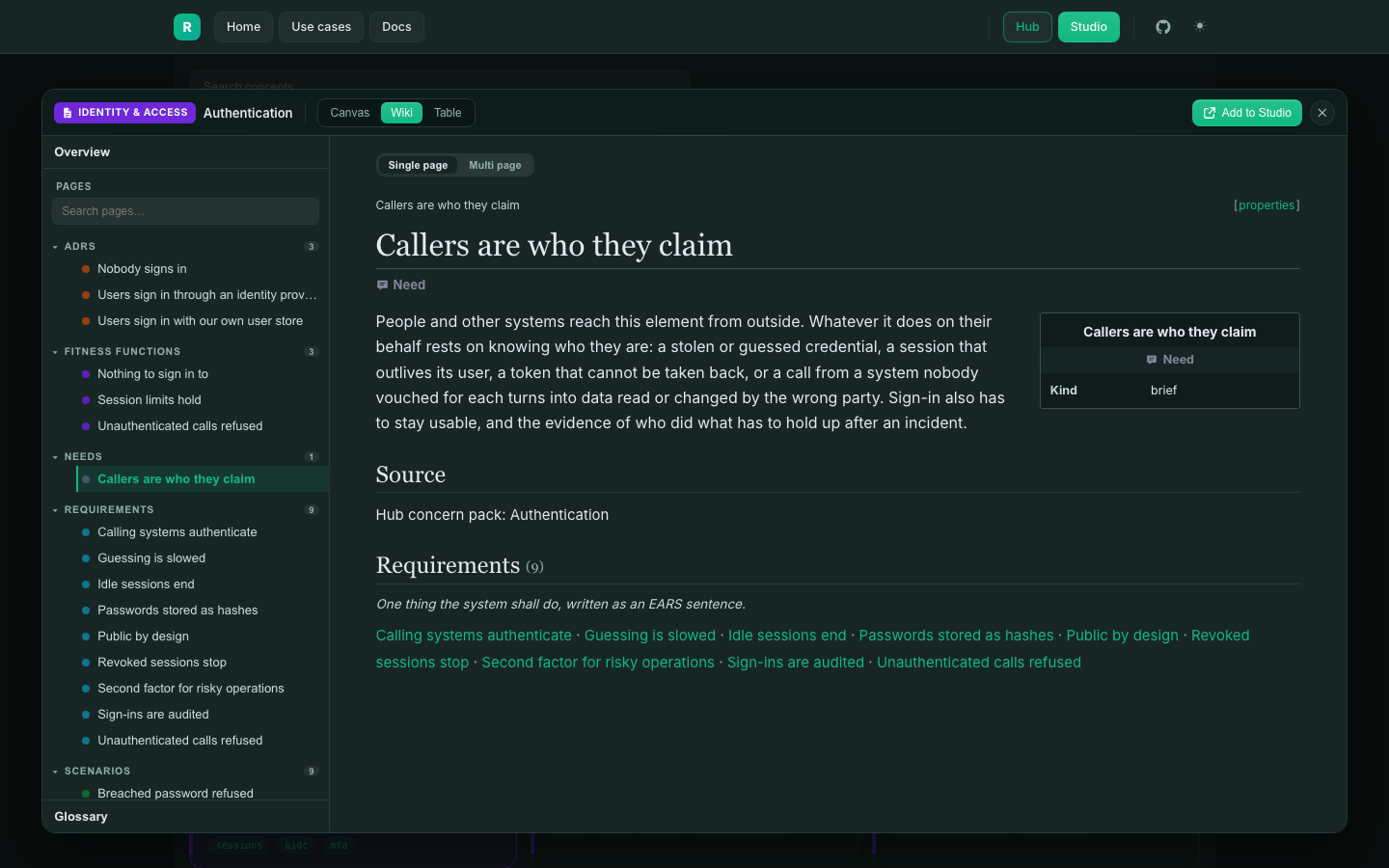The height and width of the screenshot is (868, 1389).
Task: Follow 'Second factor for risky operations' content link
Action: [598, 663]
